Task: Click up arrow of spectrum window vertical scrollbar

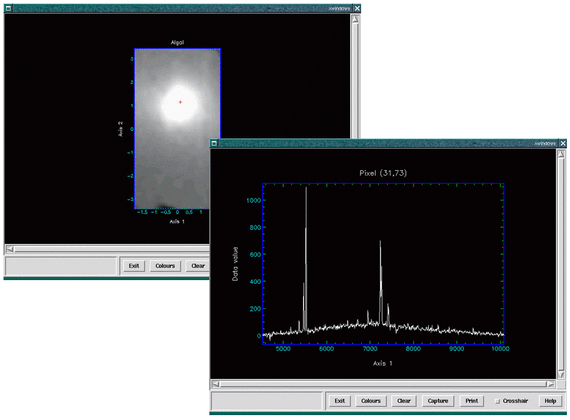Action: tap(561, 155)
